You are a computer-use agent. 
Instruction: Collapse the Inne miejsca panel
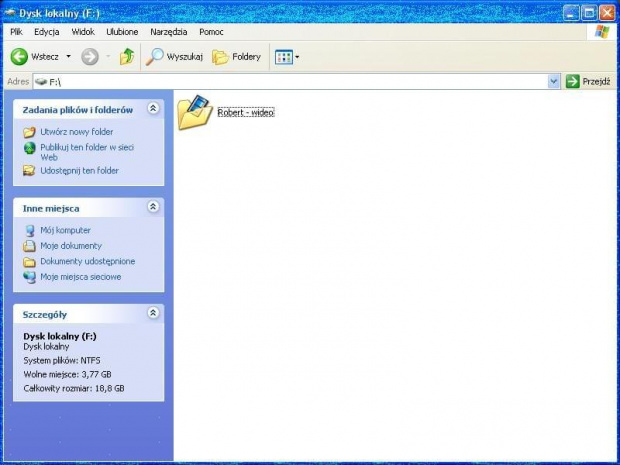pos(153,207)
